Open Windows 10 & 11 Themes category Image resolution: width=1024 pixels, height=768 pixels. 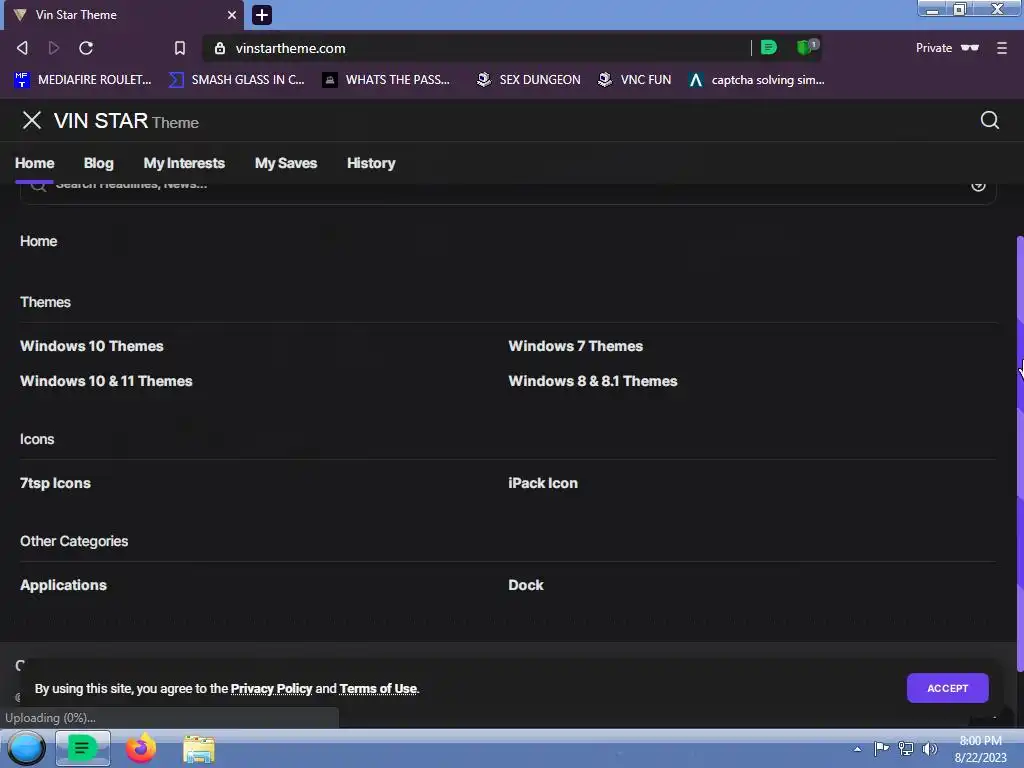tap(106, 381)
